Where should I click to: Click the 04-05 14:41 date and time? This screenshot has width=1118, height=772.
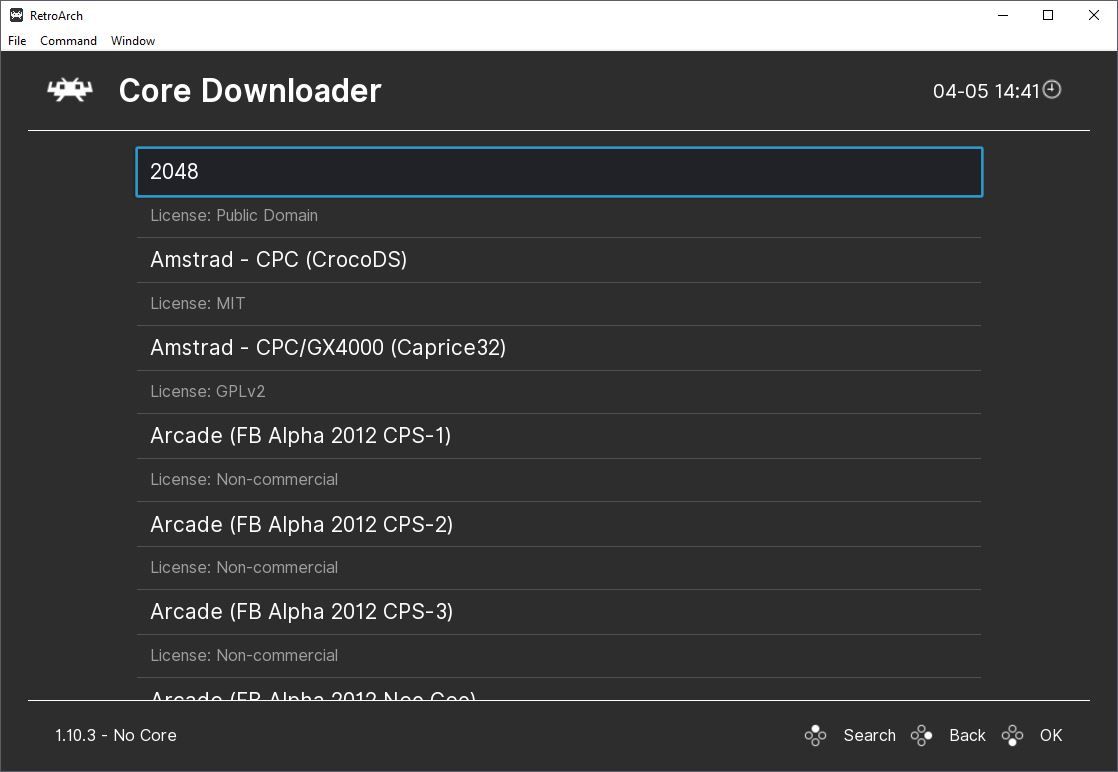(986, 91)
